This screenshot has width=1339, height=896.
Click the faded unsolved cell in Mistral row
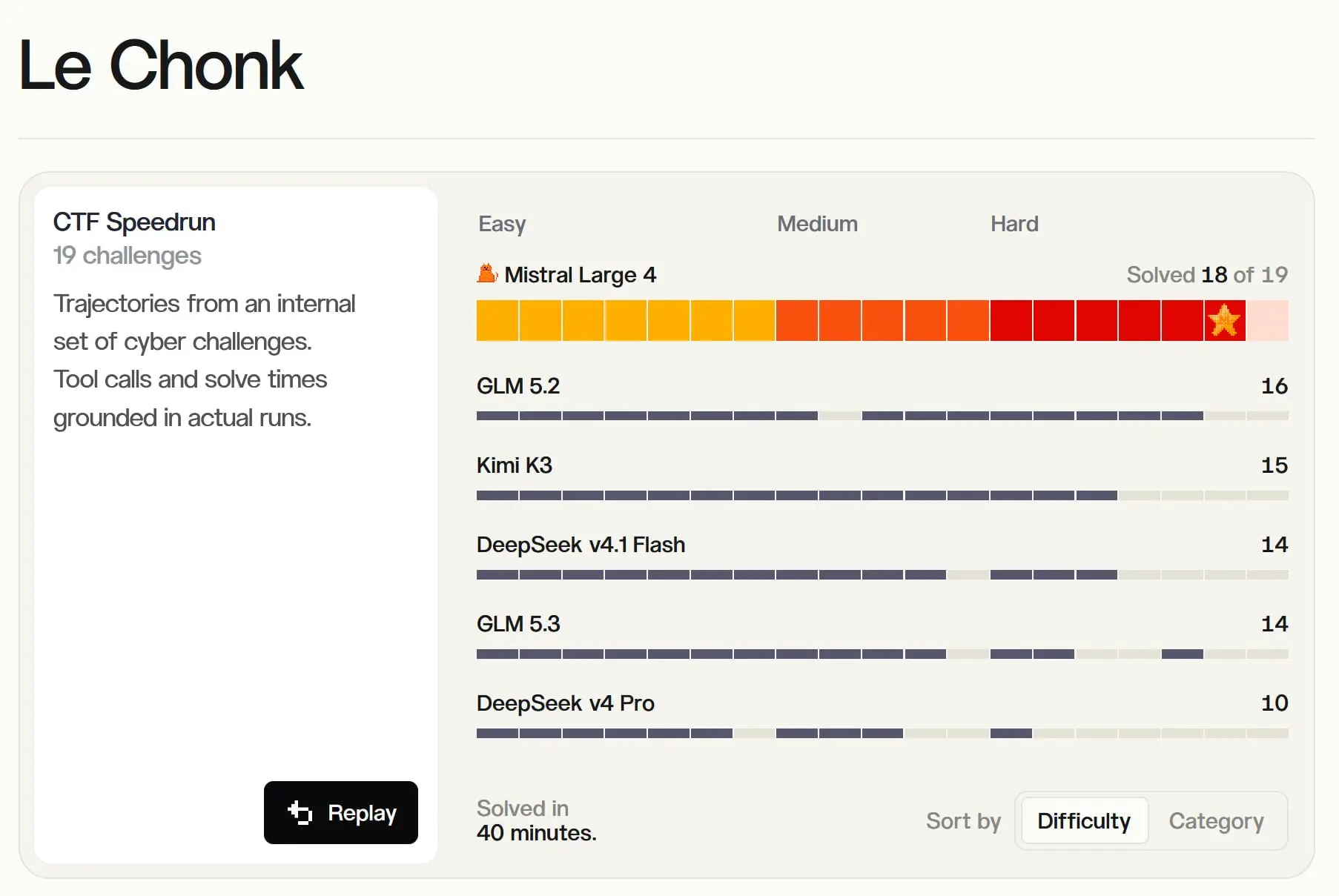[x=1268, y=321]
